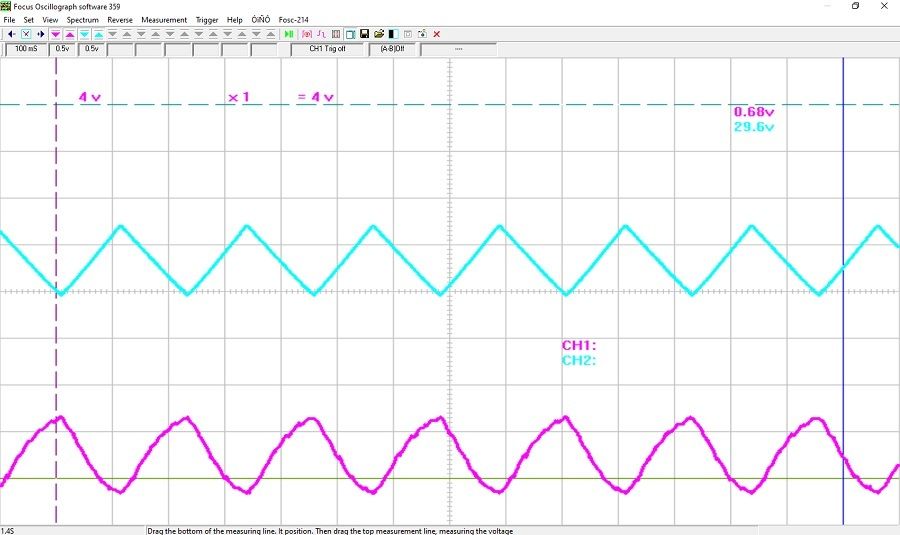Click the magenta CH1: label
Screen dimensions: 900x535
579,345
